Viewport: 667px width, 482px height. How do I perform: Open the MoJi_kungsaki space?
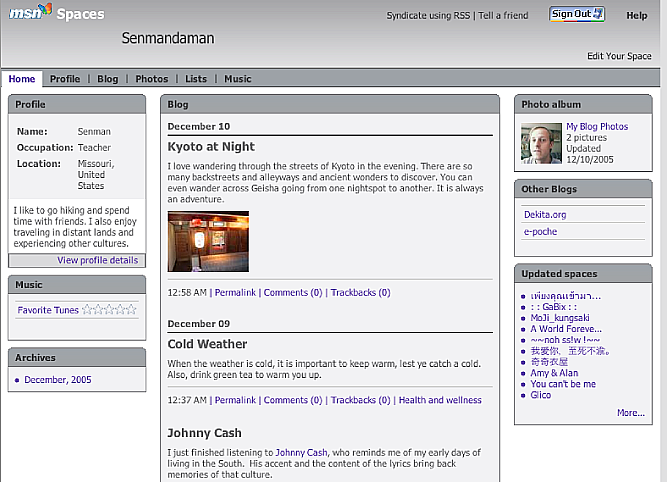(560, 318)
